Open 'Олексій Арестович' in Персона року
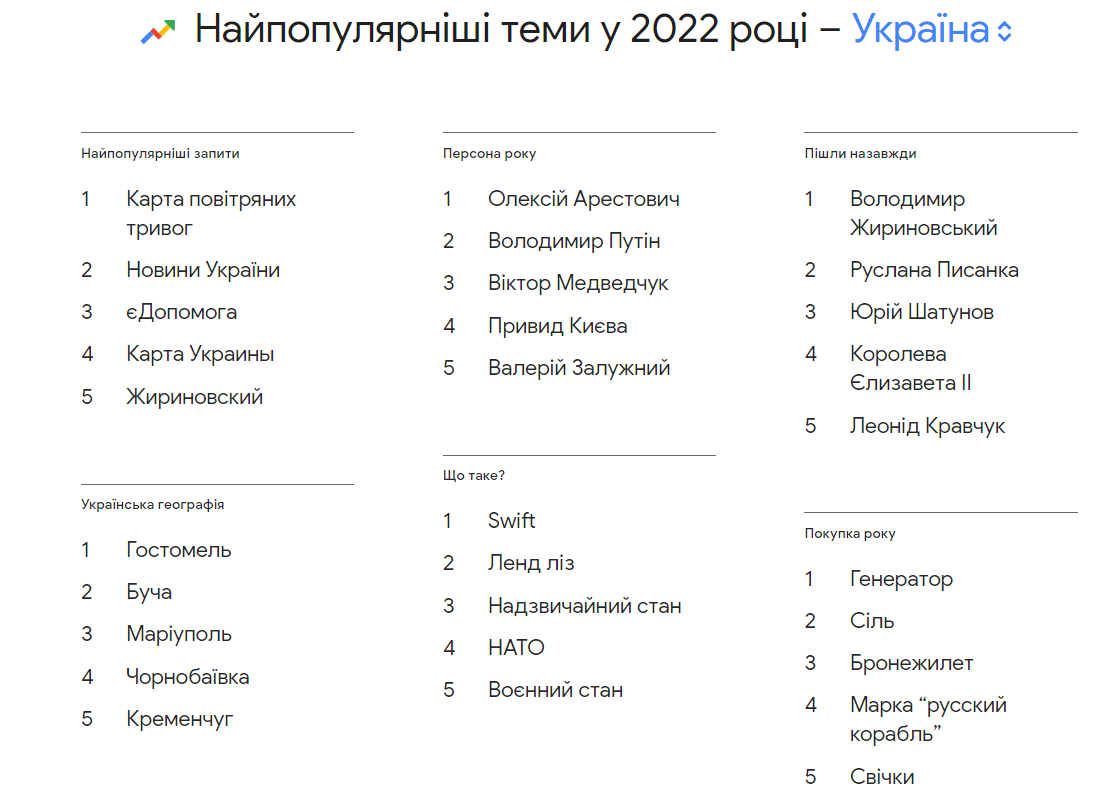 pyautogui.click(x=583, y=199)
